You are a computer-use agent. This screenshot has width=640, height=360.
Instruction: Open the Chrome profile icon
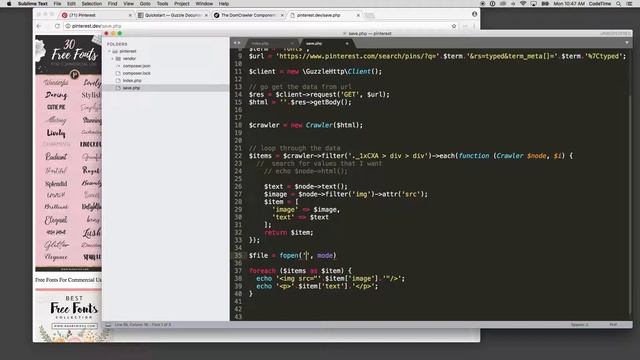point(474,14)
